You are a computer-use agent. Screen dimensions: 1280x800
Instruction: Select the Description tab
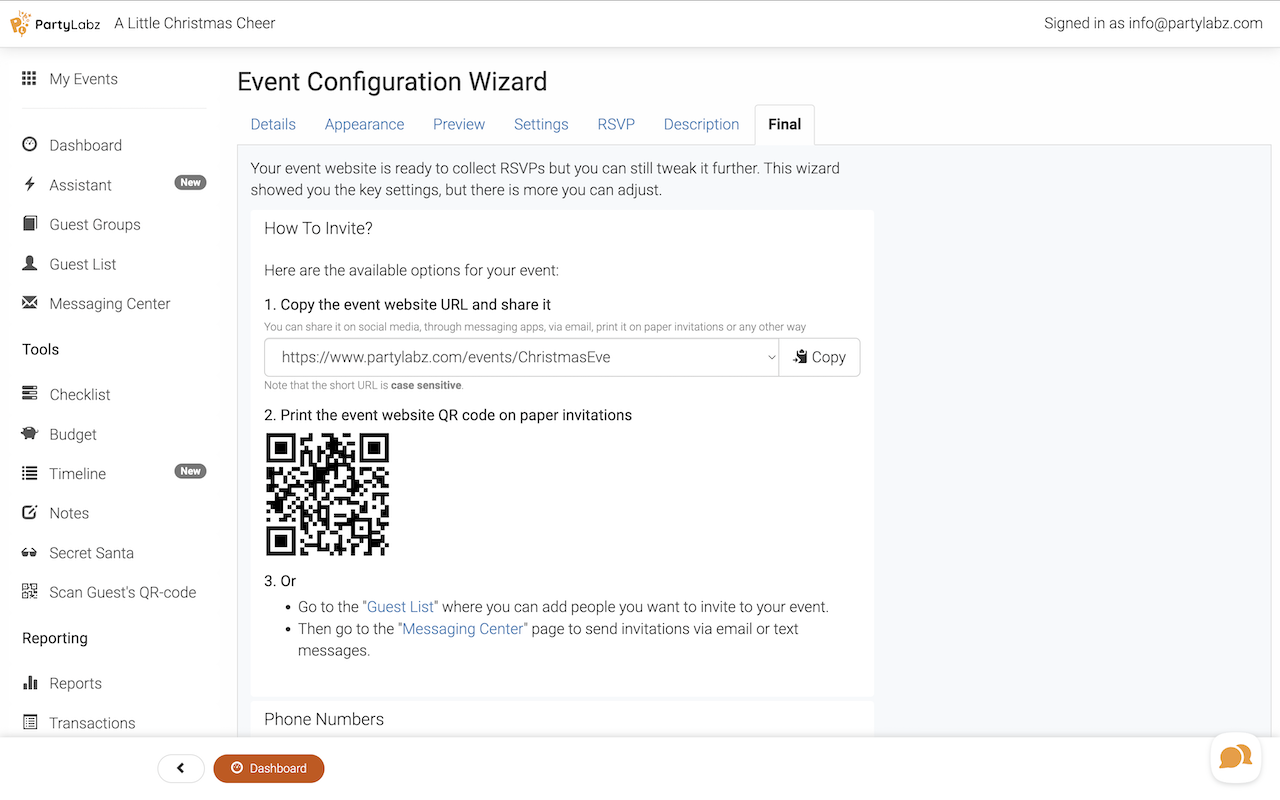701,124
